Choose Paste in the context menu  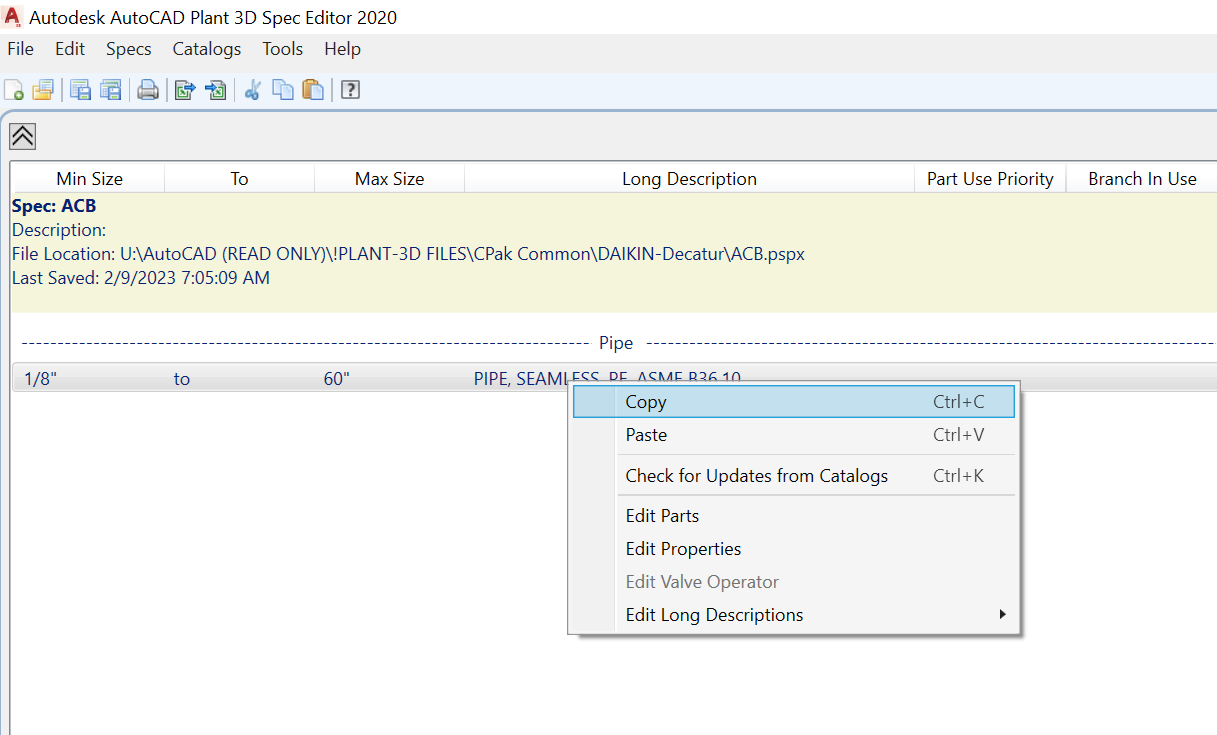tap(794, 435)
